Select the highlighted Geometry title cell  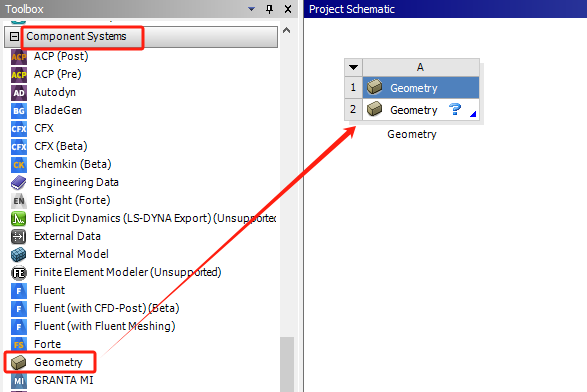pyautogui.click(x=421, y=88)
